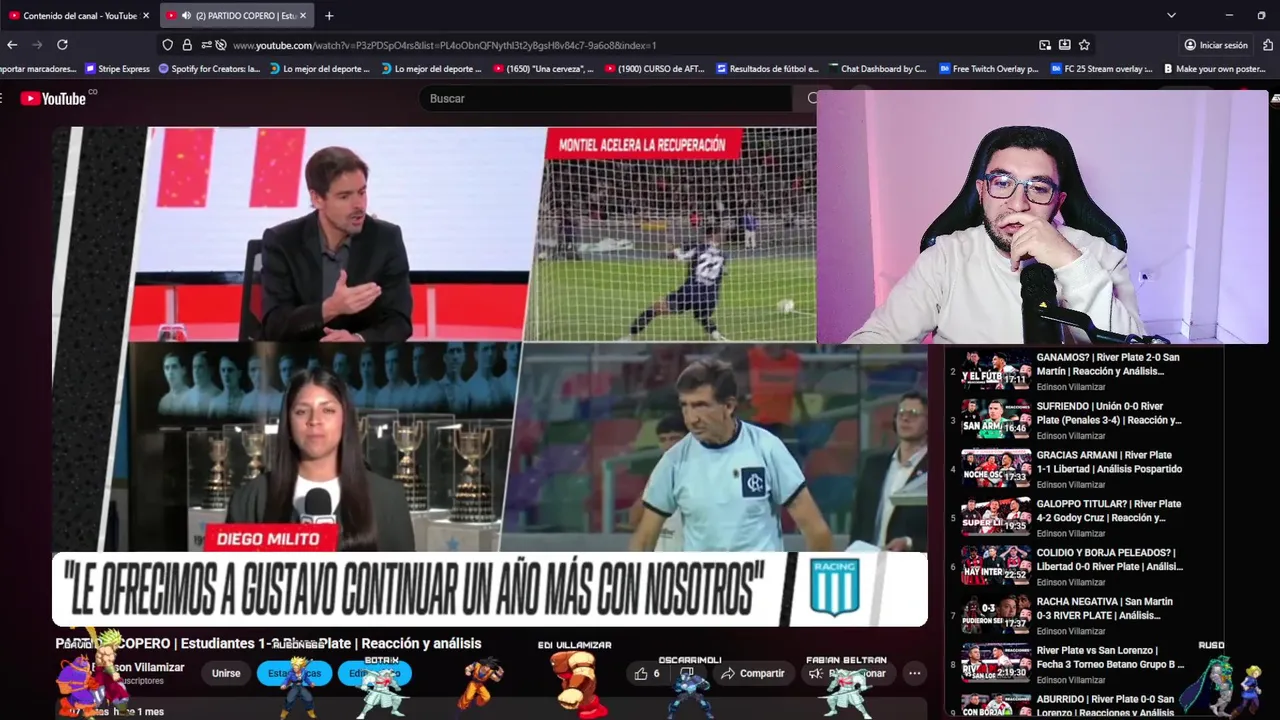
Task: Reload the page with the refresh icon
Action: click(62, 45)
